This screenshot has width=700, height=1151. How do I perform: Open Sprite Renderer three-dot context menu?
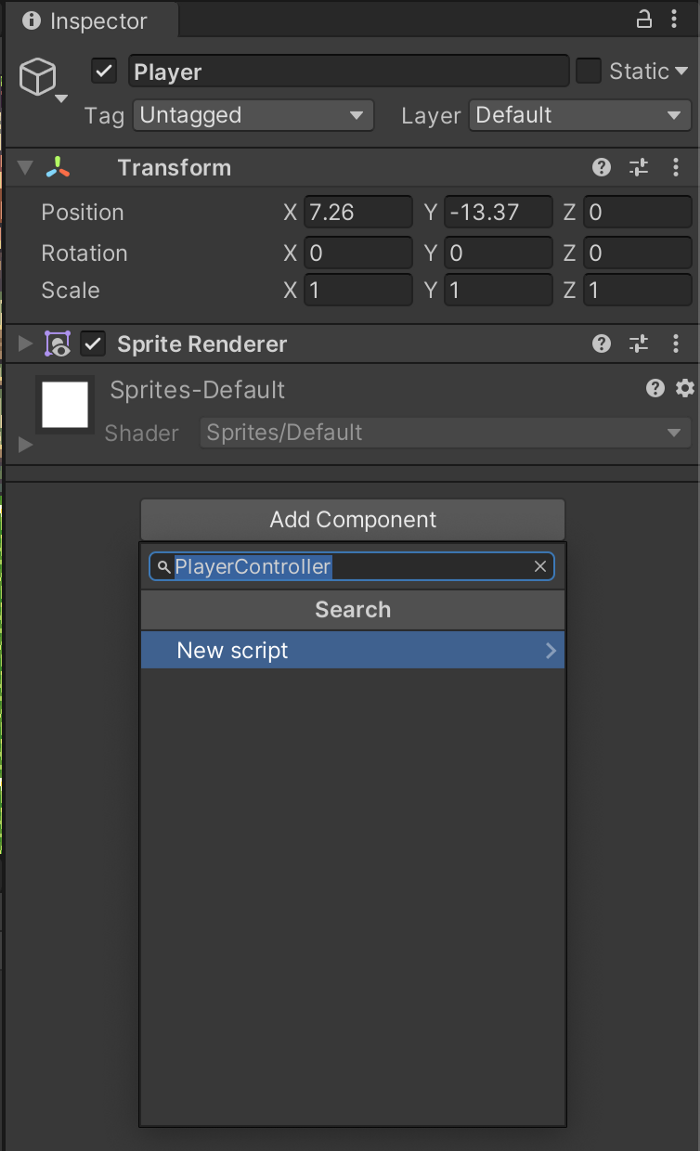[676, 344]
